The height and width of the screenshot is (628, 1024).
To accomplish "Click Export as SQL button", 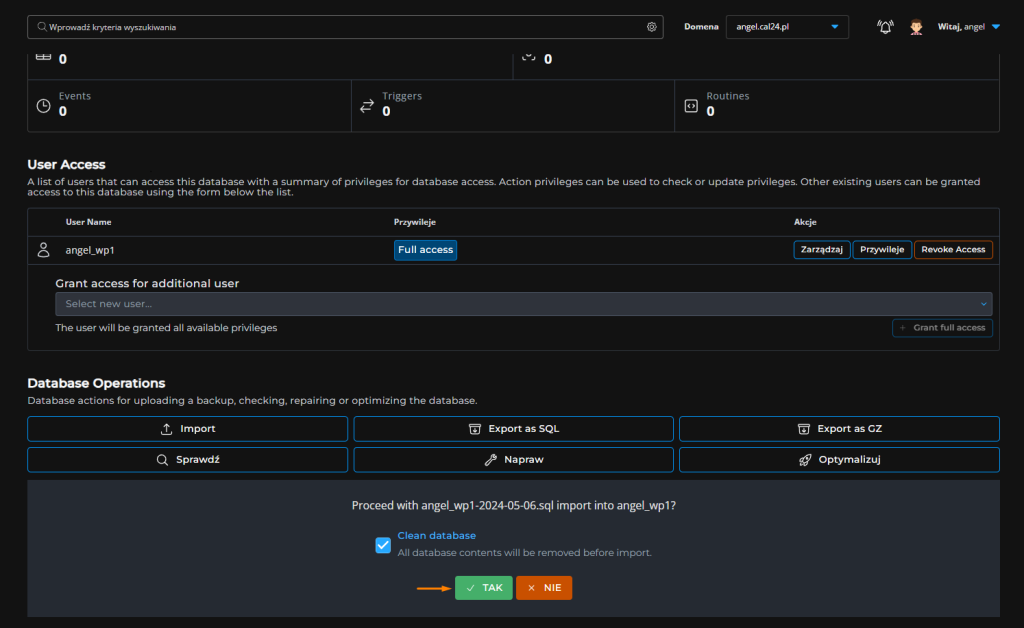I will click(513, 429).
